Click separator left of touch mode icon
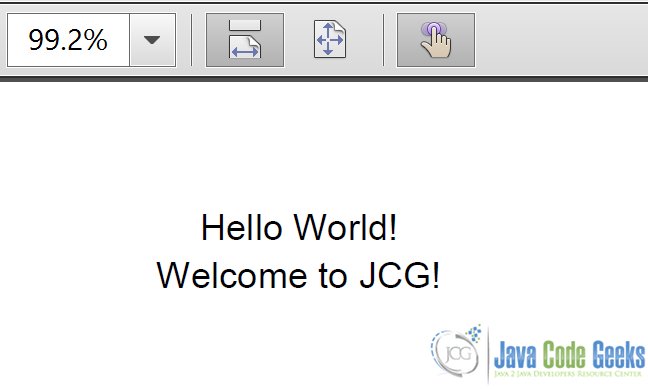Viewport: 648px width, 389px height. point(384,40)
